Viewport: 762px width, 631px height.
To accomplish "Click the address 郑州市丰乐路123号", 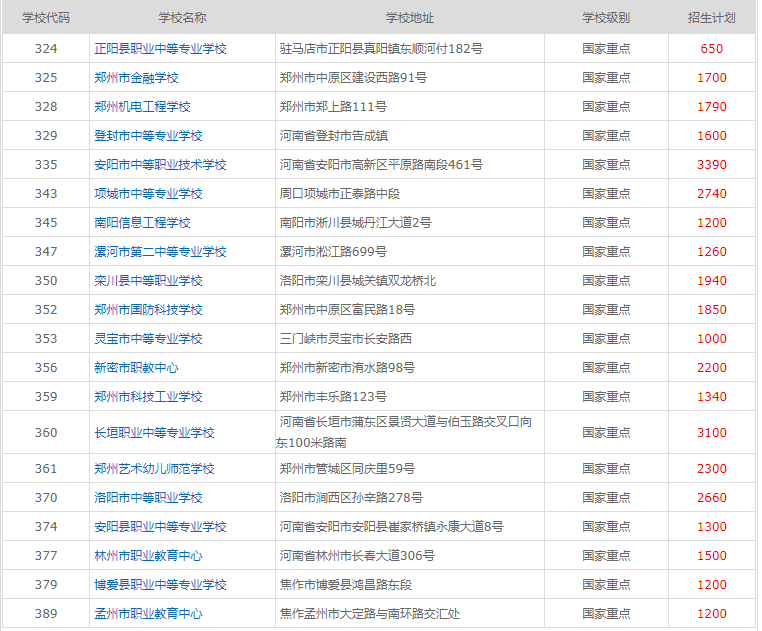I will 333,397.
